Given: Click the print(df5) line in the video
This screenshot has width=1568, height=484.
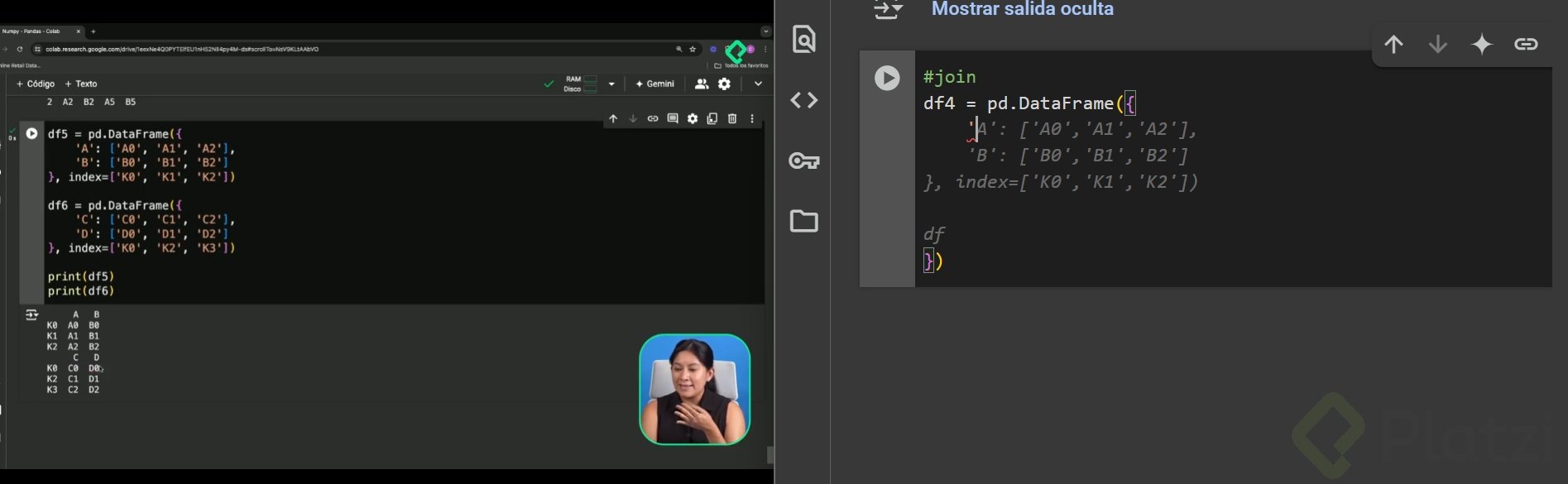Looking at the screenshot, I should pyautogui.click(x=81, y=276).
